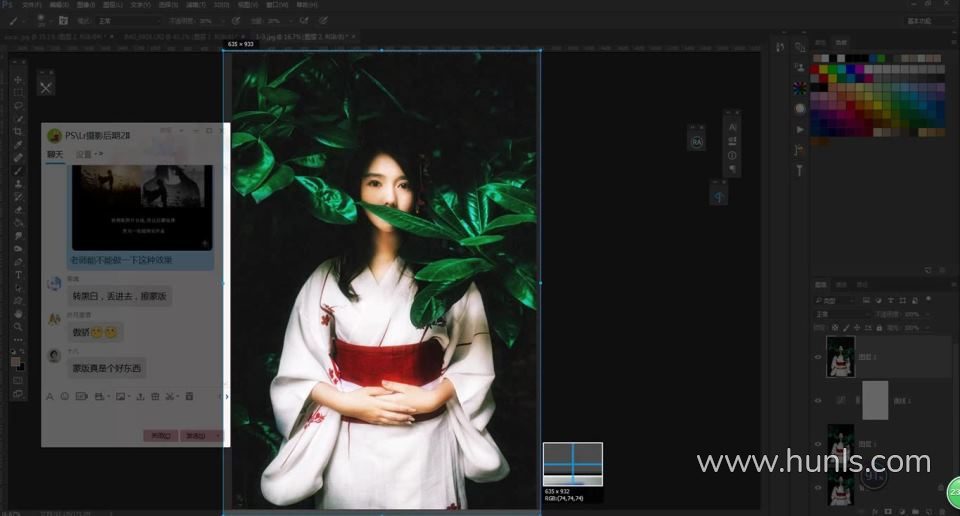The height and width of the screenshot is (516, 960).
Task: Select the Pen tool
Action: [18, 261]
